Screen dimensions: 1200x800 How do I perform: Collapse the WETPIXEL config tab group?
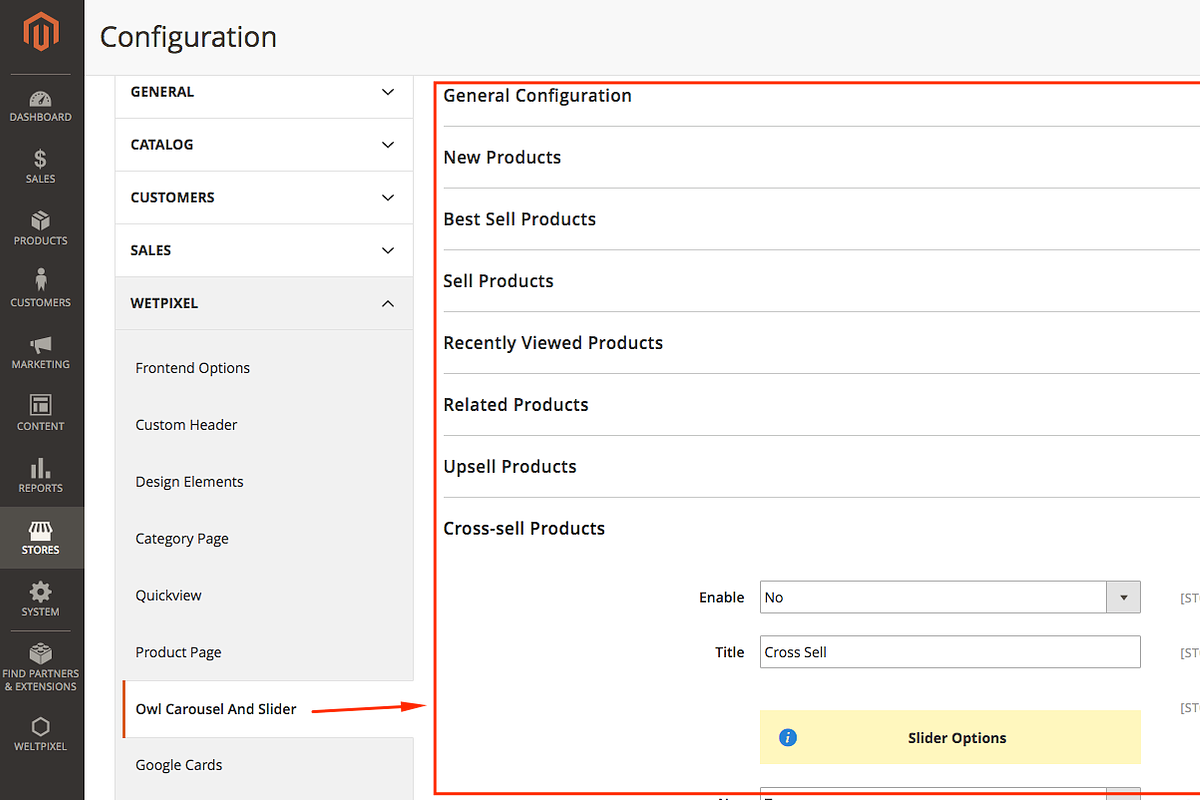(x=264, y=304)
